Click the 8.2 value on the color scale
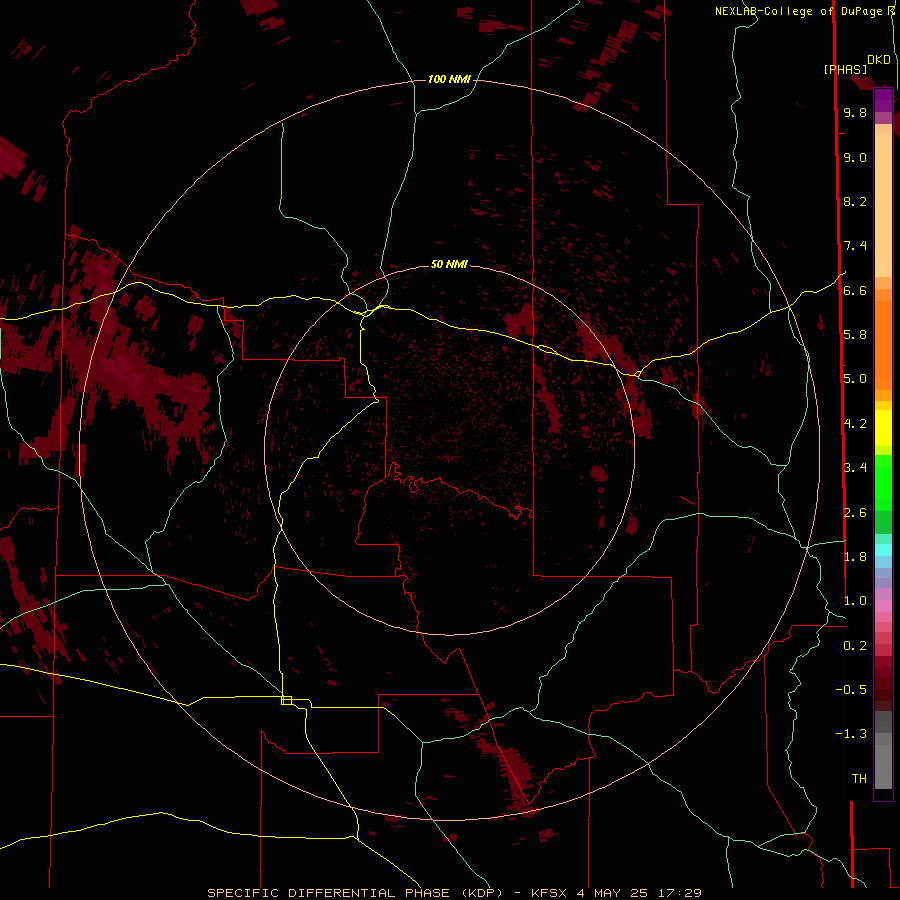Image resolution: width=900 pixels, height=900 pixels. 855,201
